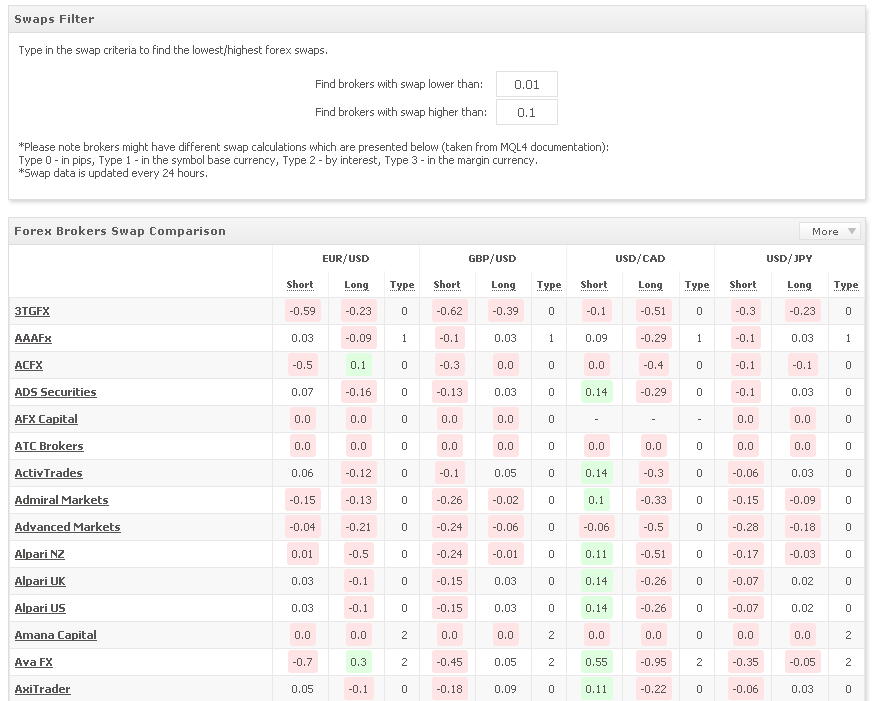This screenshot has height=701, width=875.
Task: Open the Alpari UK broker link
Action: pyautogui.click(x=40, y=581)
